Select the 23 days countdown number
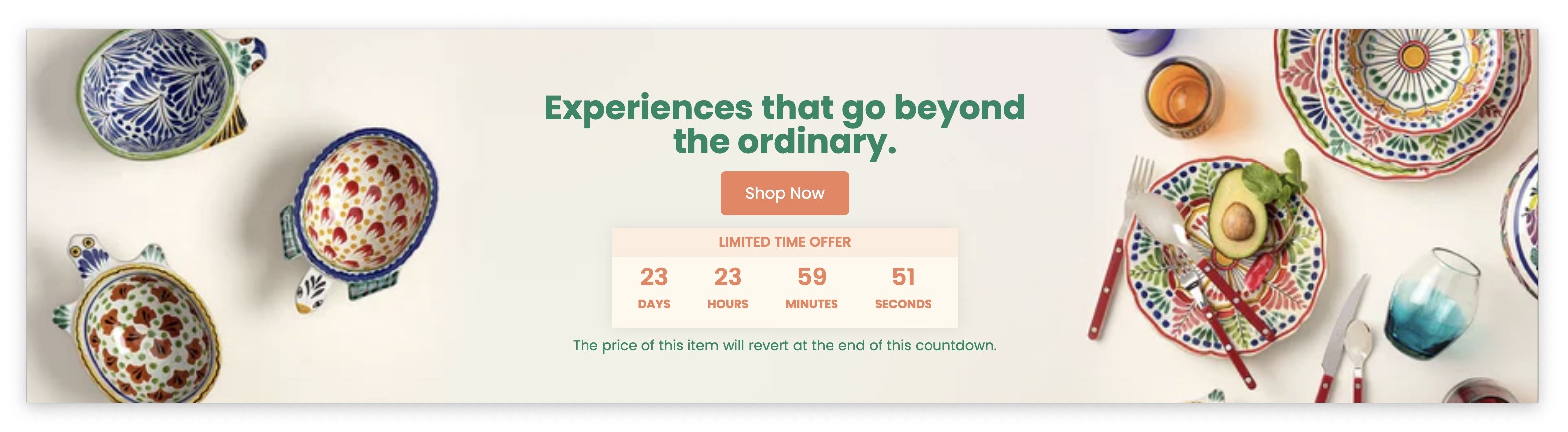1568x432 pixels. pos(654,277)
